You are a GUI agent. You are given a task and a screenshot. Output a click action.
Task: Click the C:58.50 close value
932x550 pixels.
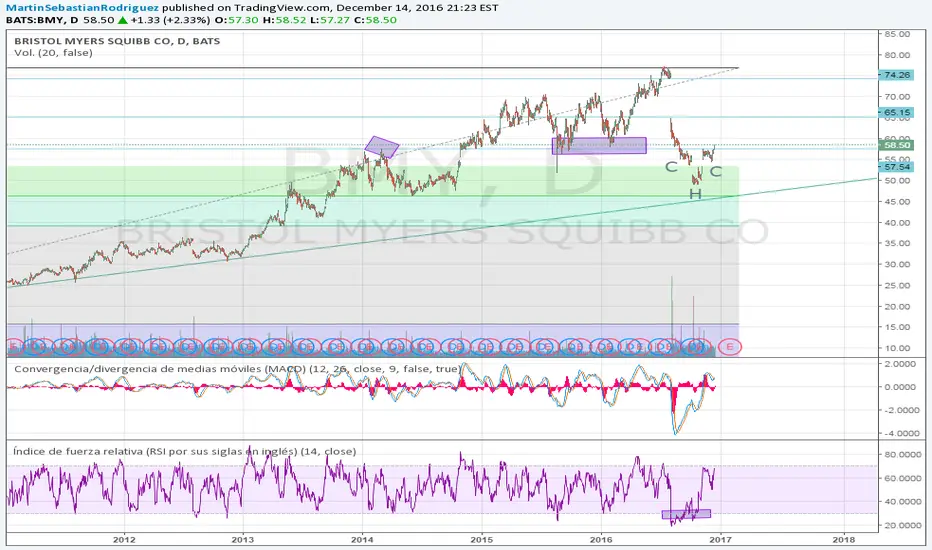click(375, 20)
